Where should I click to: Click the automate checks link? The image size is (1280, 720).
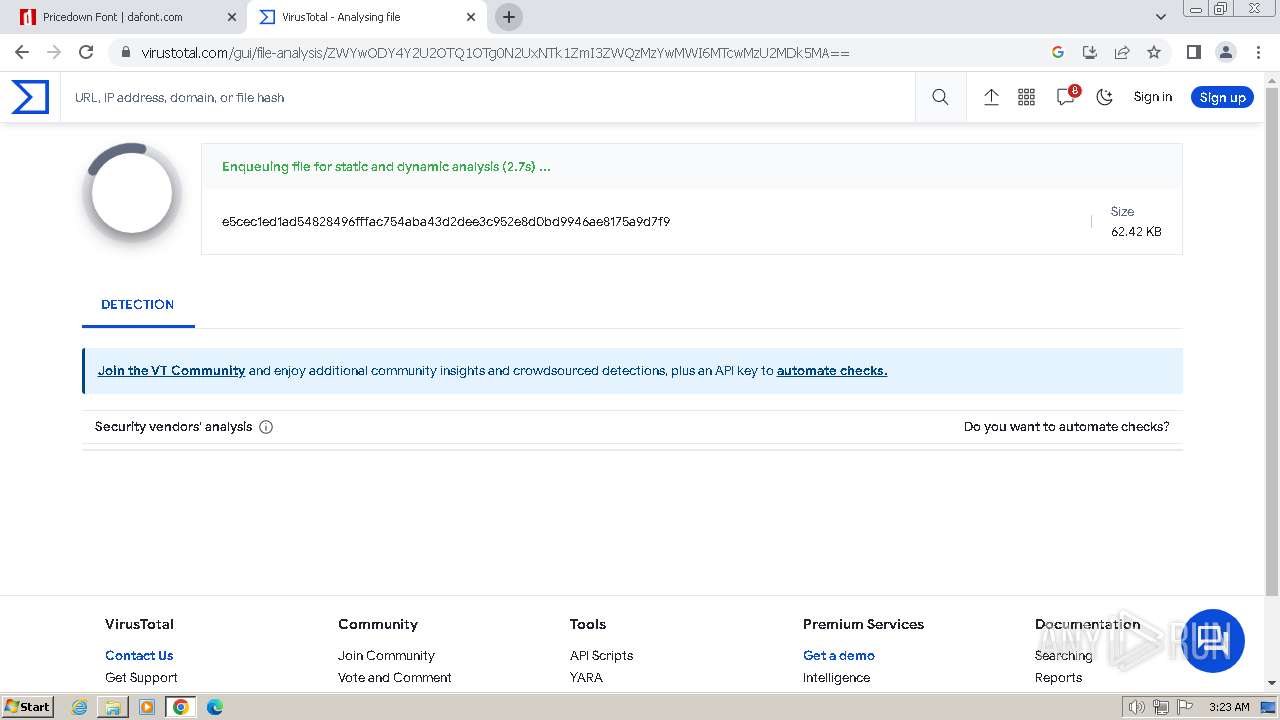(832, 370)
